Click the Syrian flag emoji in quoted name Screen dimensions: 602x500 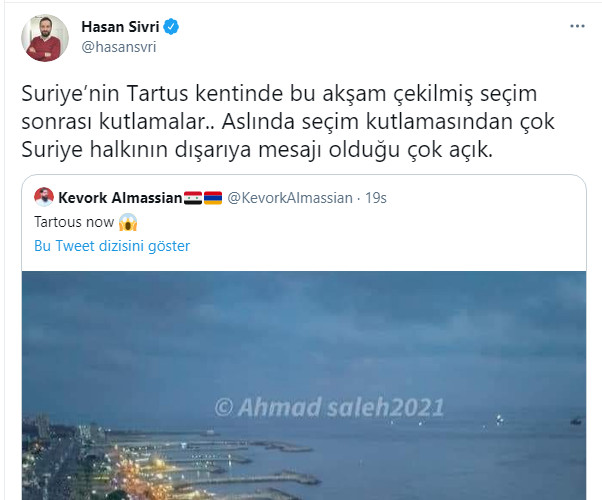pyautogui.click(x=193, y=198)
